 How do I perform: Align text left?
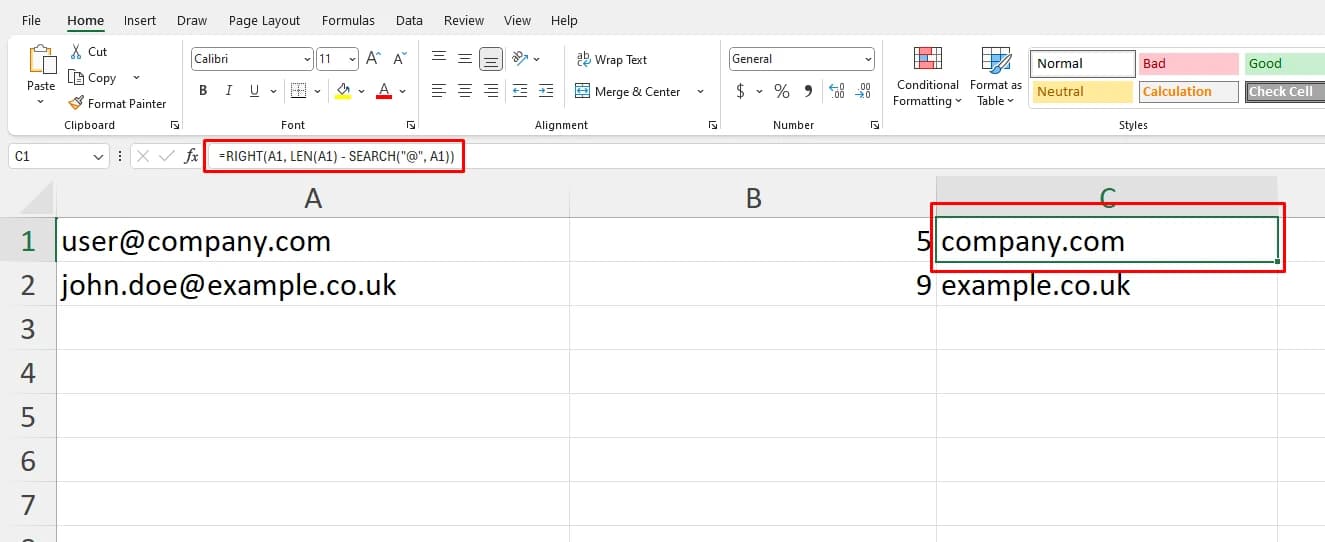coord(439,91)
